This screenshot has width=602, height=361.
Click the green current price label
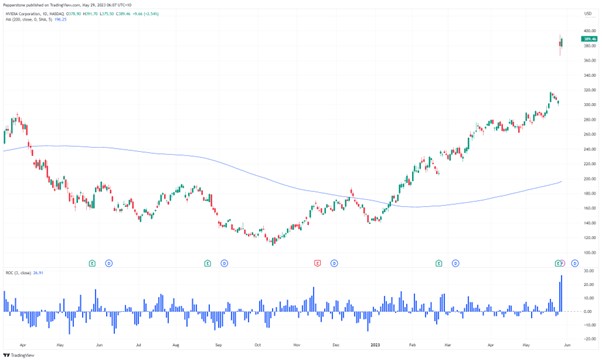(589, 39)
